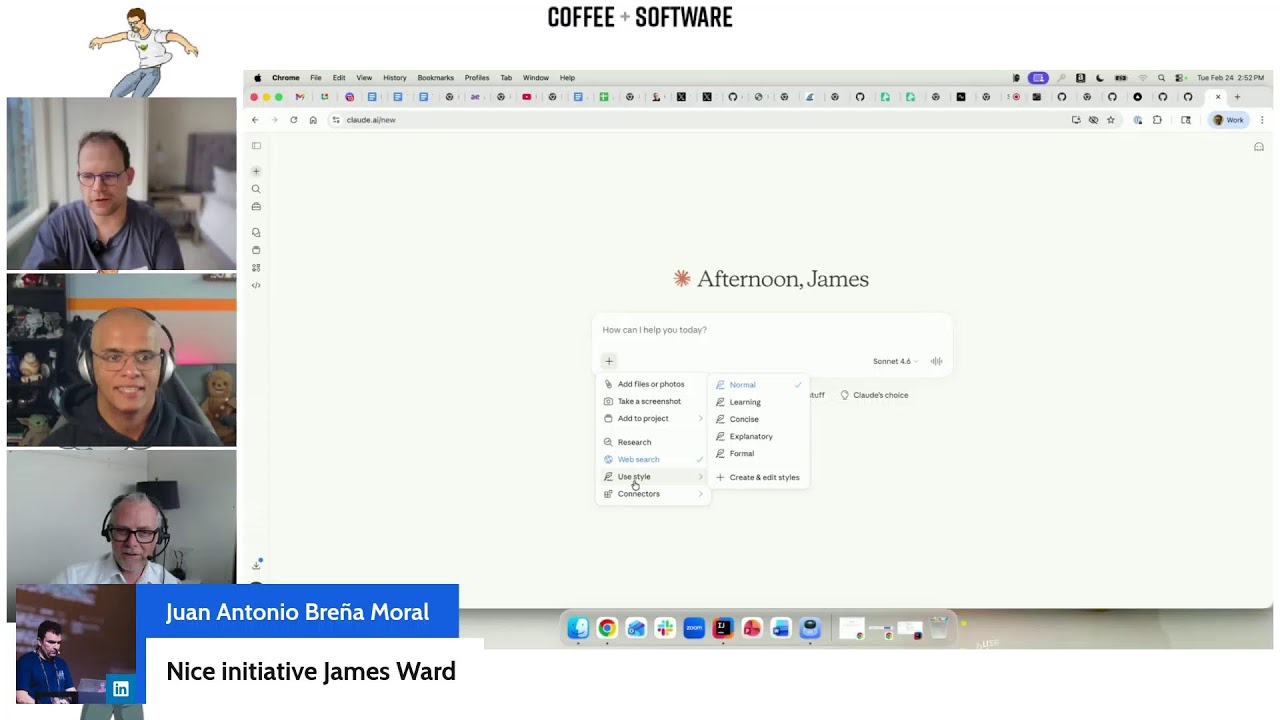Open the Chrome home page button
Screen dimensions: 1280x720
[313, 120]
